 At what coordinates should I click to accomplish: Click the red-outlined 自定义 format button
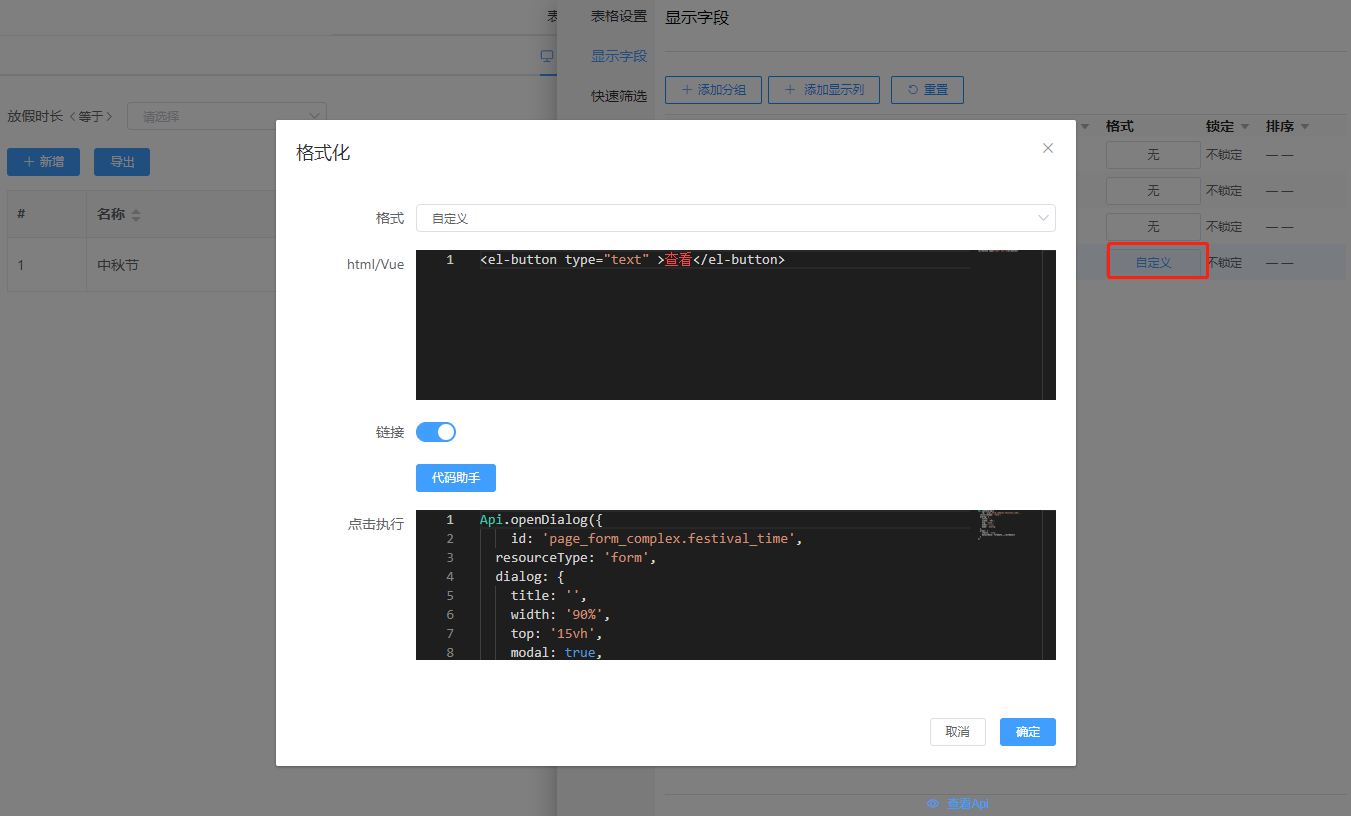(x=1154, y=263)
